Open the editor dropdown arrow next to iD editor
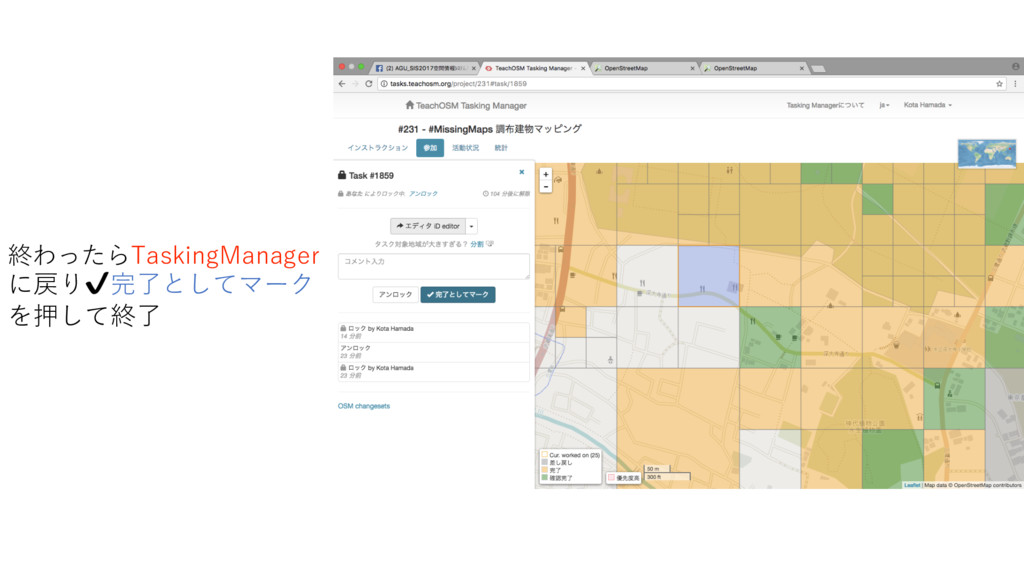Image resolution: width=1024 pixels, height=576 pixels. point(472,226)
